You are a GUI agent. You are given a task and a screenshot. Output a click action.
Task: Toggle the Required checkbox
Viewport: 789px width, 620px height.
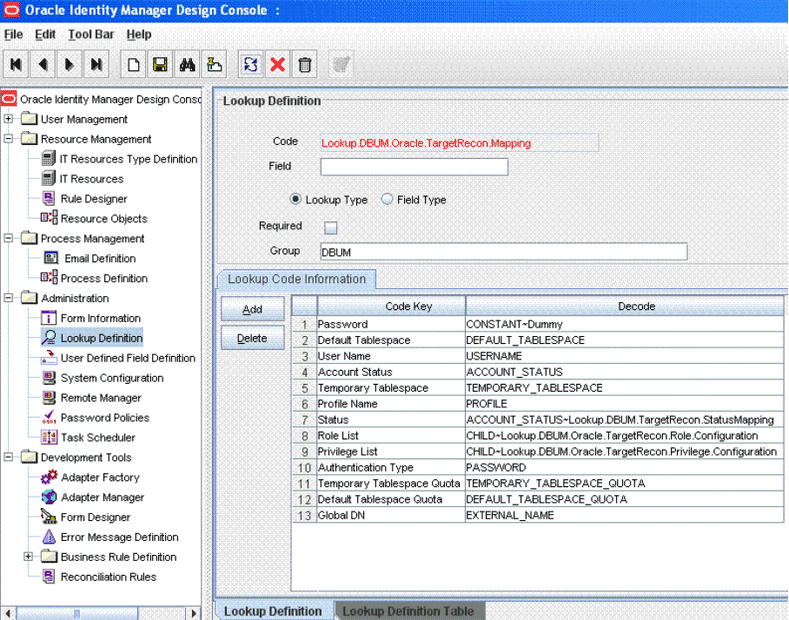(331, 227)
